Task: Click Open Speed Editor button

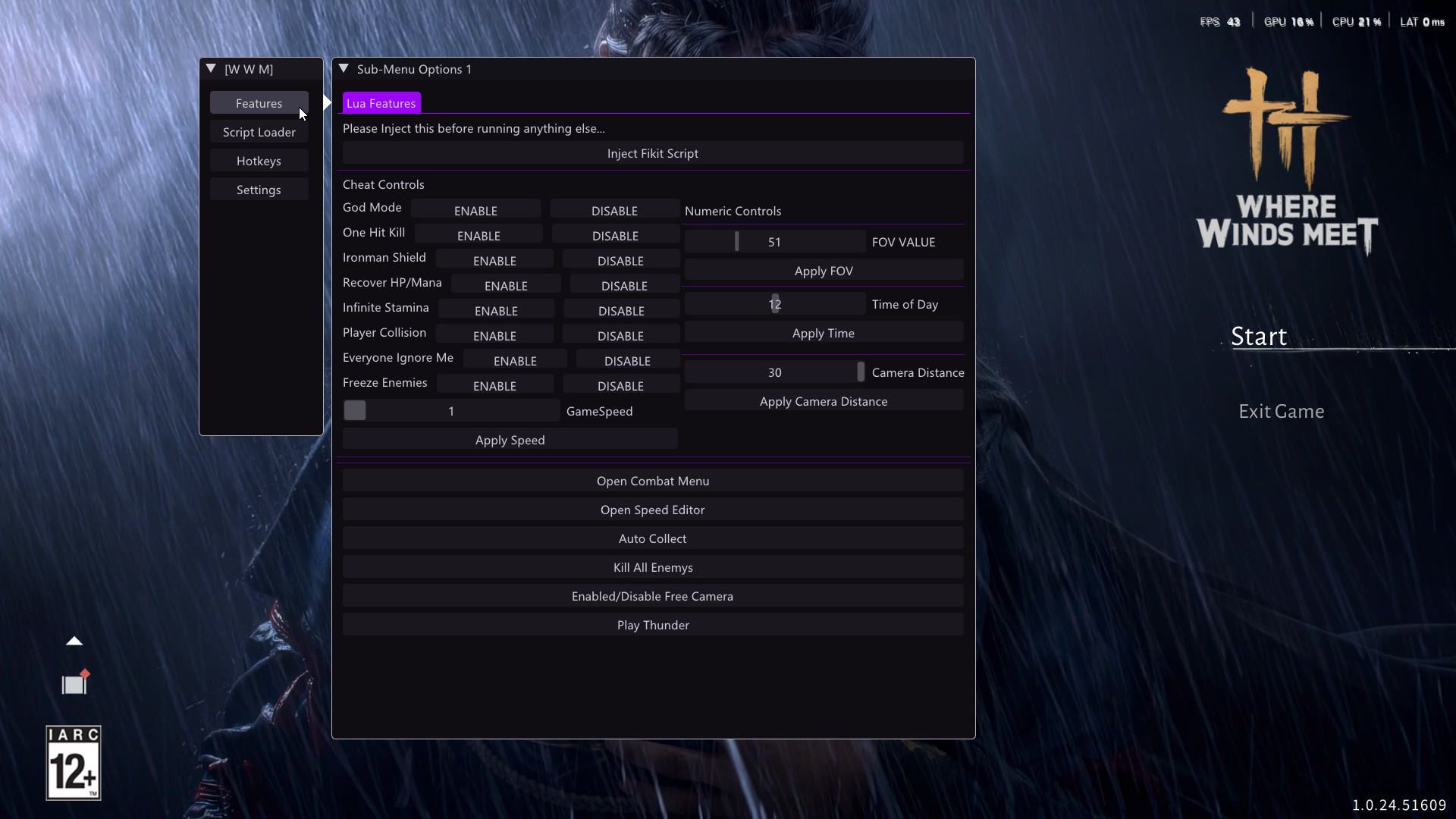Action: coord(653,510)
